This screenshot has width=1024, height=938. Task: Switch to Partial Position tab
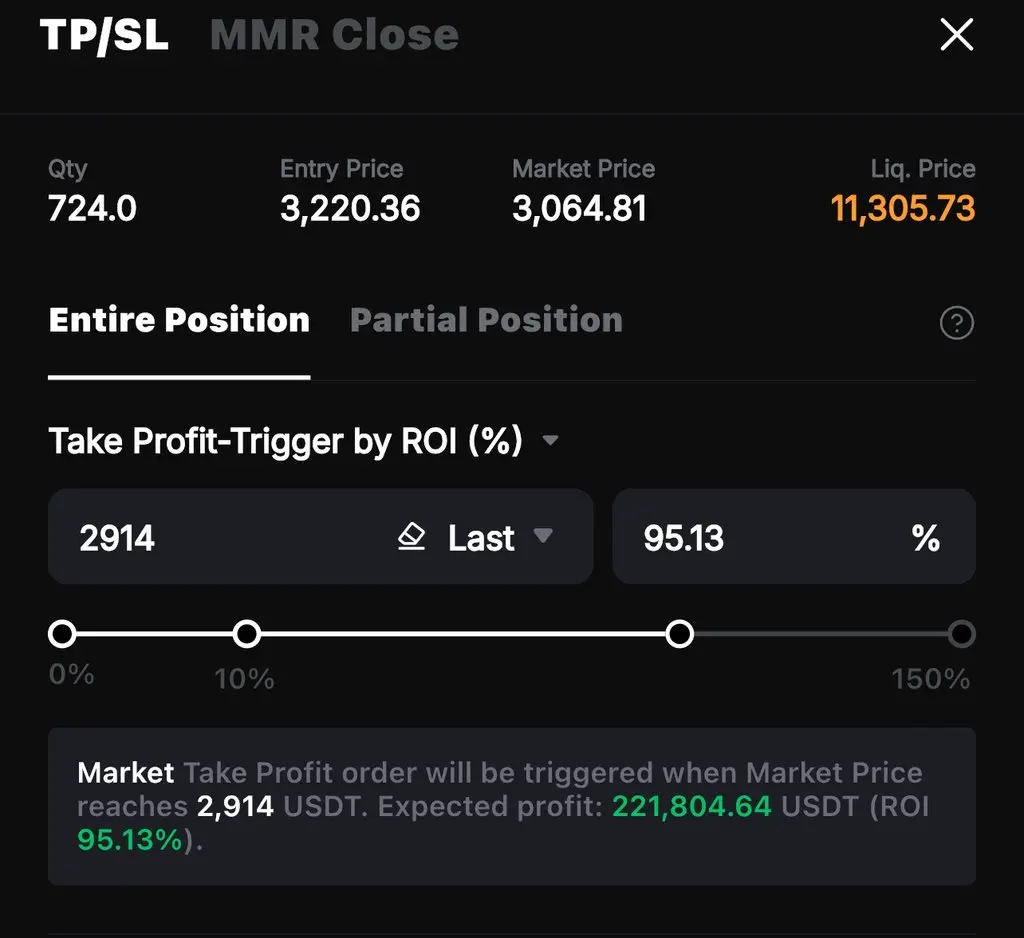pos(486,320)
